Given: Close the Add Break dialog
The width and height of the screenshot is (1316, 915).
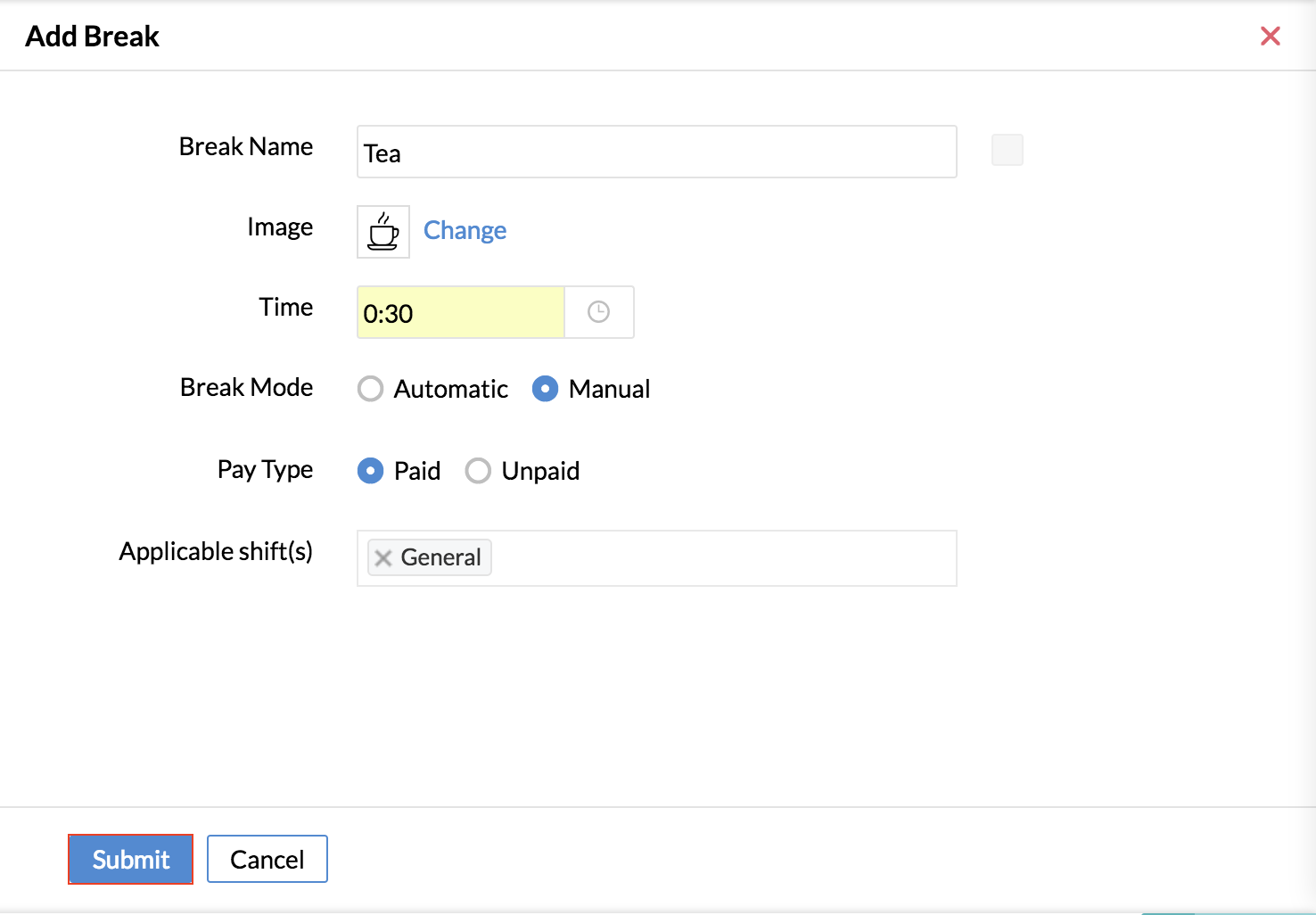Looking at the screenshot, I should pos(1270,36).
